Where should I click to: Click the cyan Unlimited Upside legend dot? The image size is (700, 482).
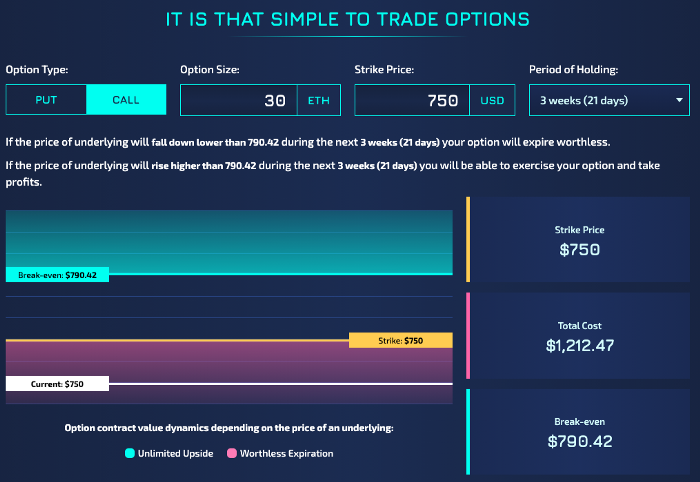click(x=130, y=454)
